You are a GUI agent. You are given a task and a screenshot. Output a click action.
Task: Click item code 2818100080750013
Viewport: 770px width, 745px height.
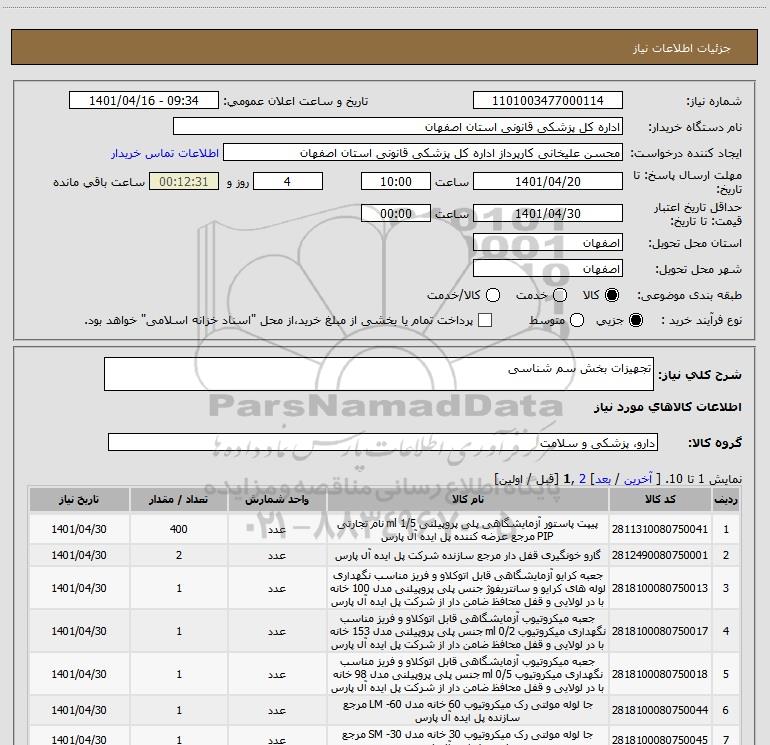pos(660,588)
